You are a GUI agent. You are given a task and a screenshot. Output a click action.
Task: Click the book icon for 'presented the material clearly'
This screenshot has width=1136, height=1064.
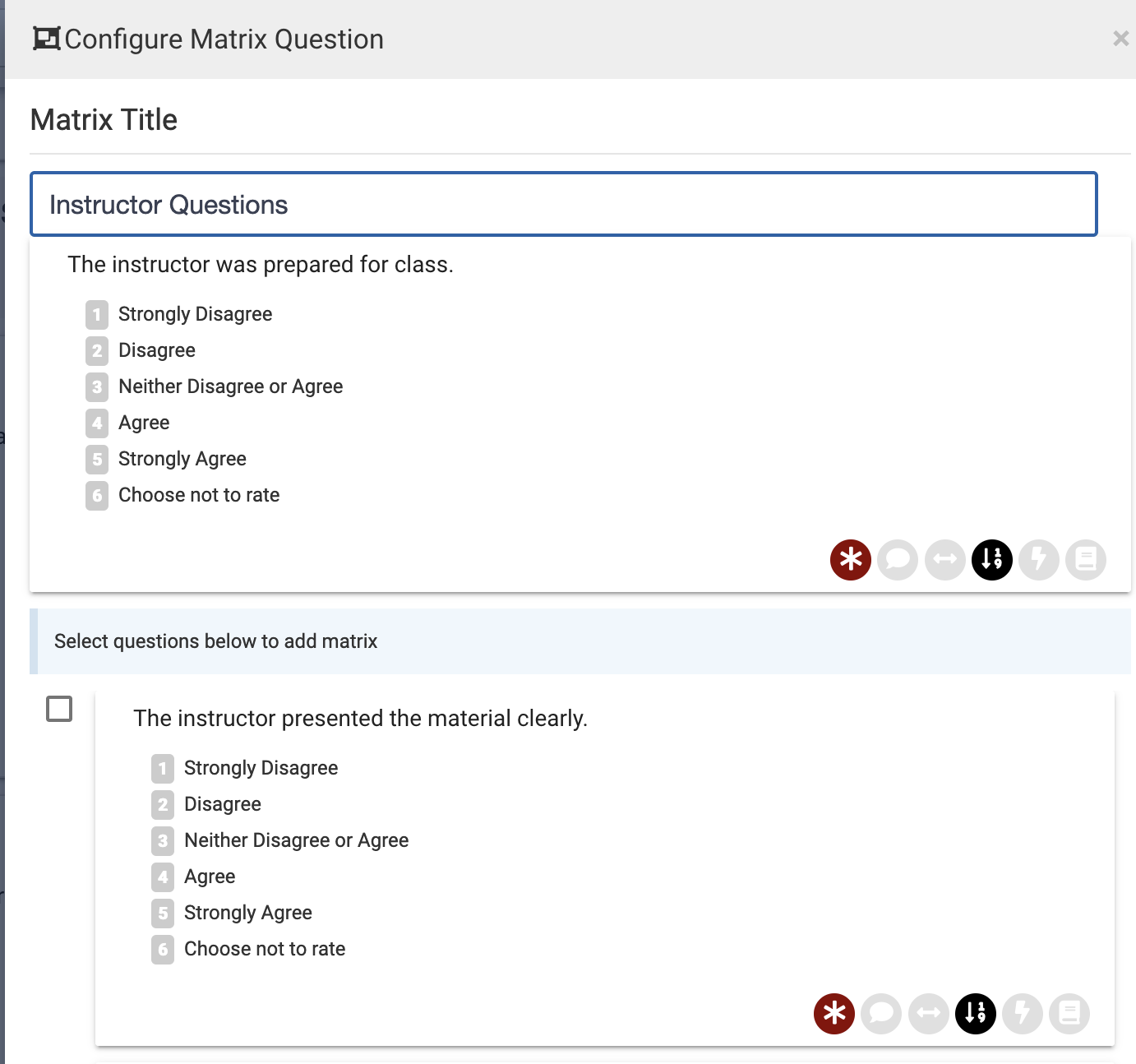pos(1069,1014)
